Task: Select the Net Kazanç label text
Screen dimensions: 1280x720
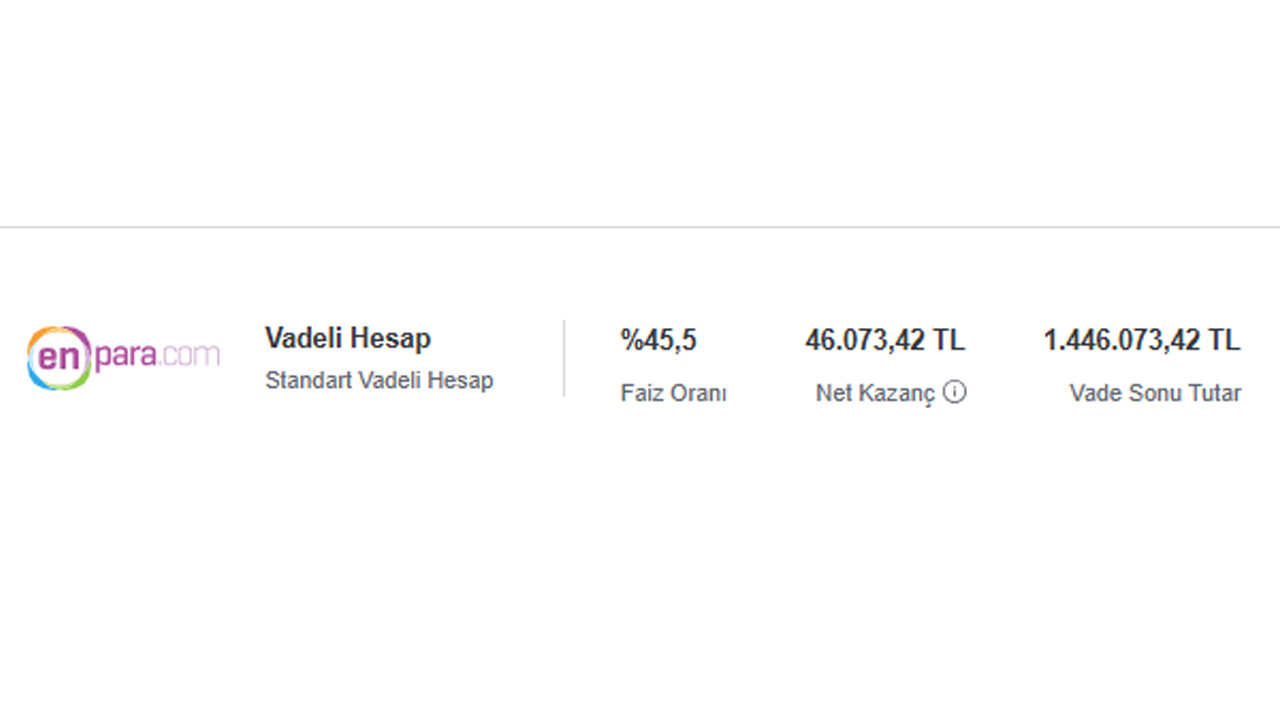Action: 875,394
